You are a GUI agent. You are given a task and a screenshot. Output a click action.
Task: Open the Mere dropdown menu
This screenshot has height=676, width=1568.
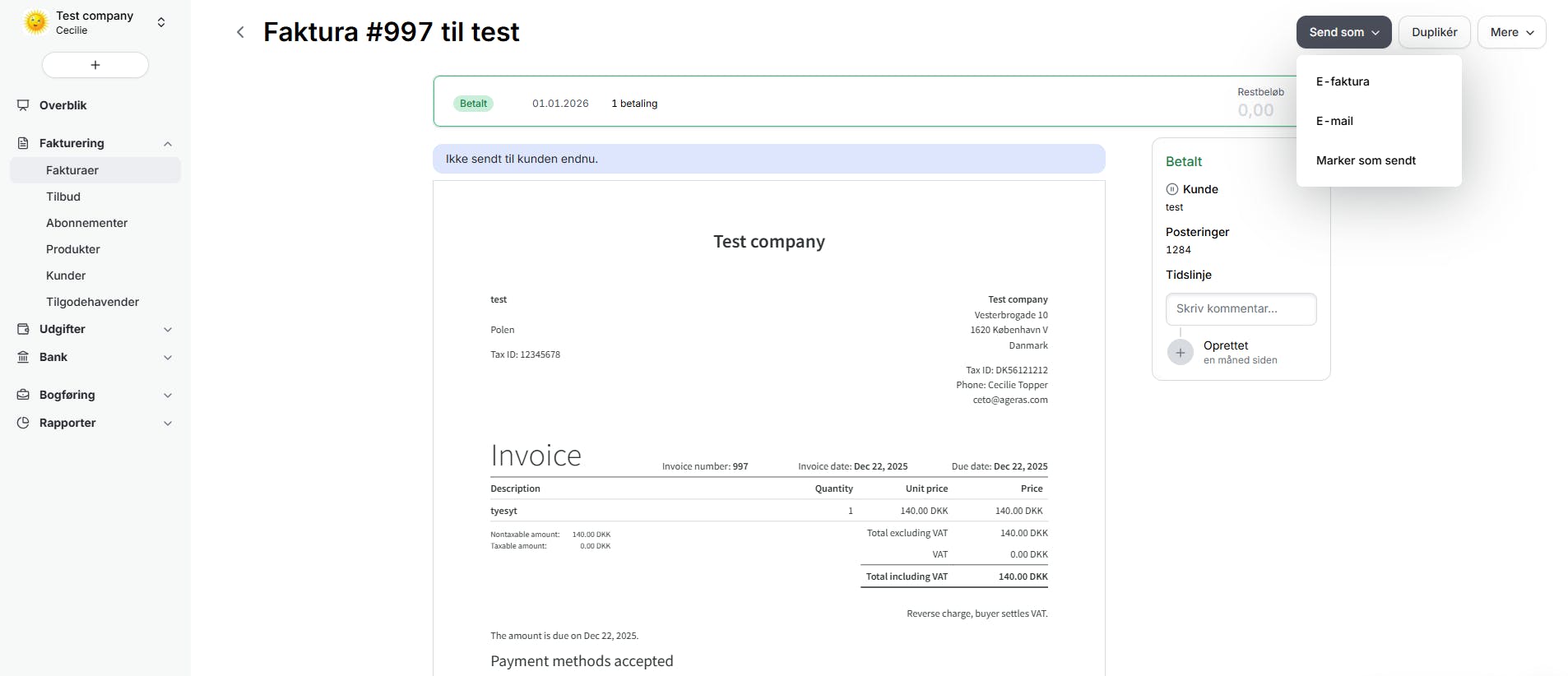pos(1511,32)
